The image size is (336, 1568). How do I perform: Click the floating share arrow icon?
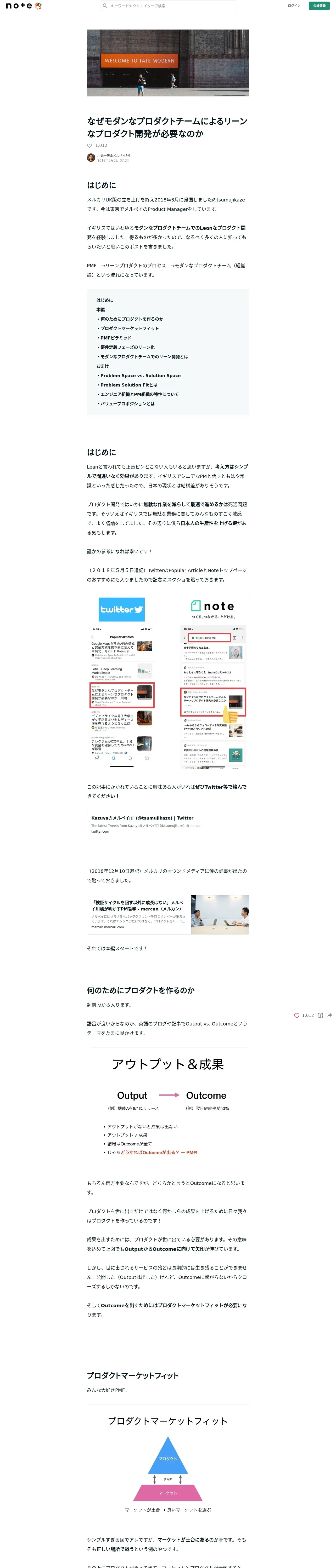click(330, 1015)
